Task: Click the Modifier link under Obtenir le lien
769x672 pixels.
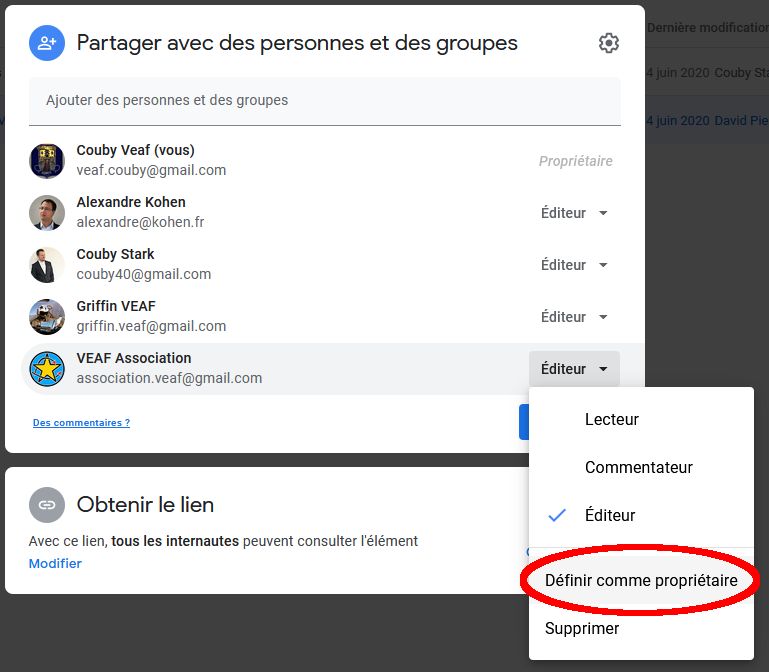Action: coord(55,563)
